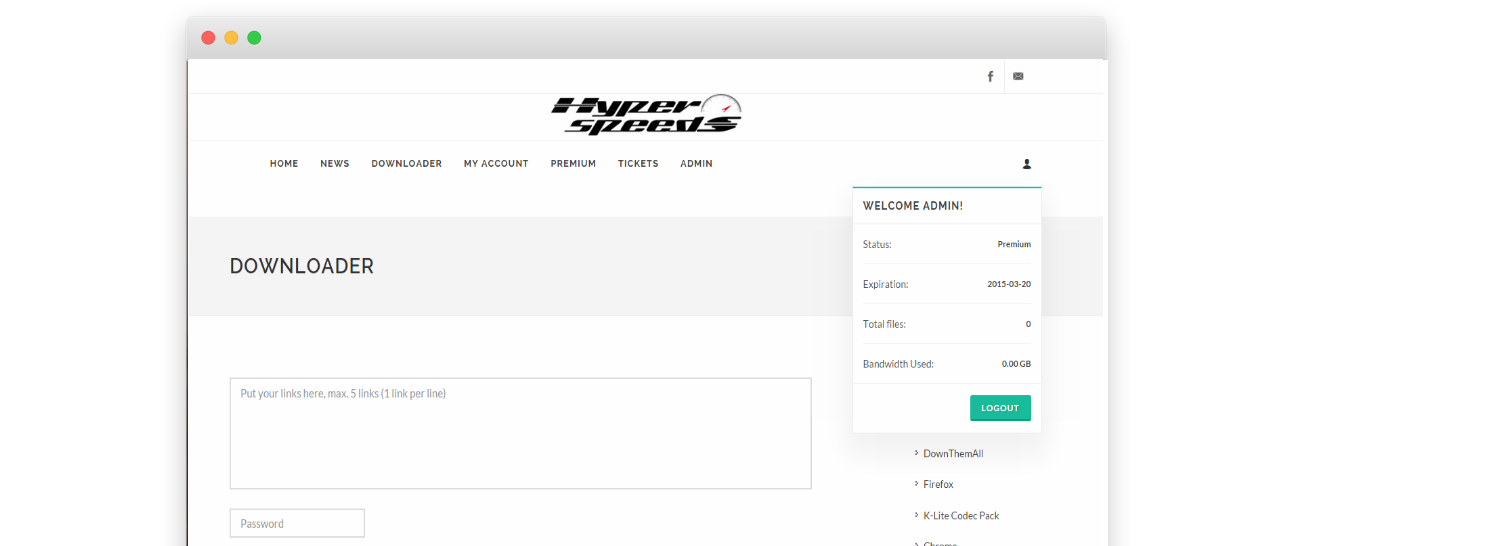Click the Bandwidth Used value 0.00 GB

tap(1016, 364)
